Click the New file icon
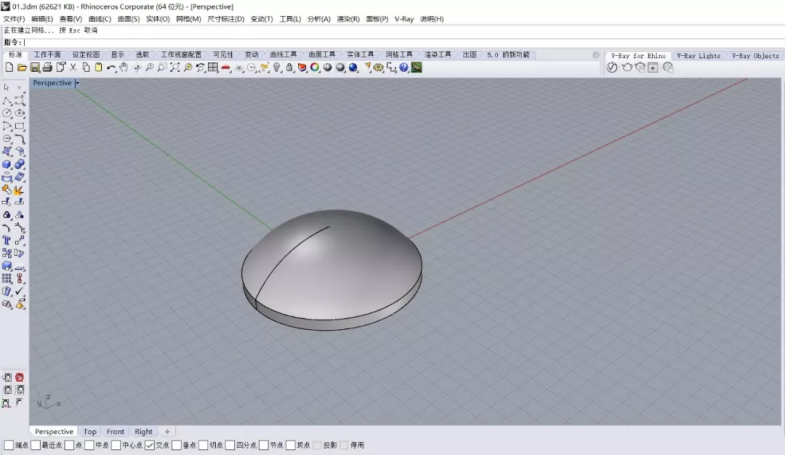The image size is (785, 455). [x=9, y=67]
